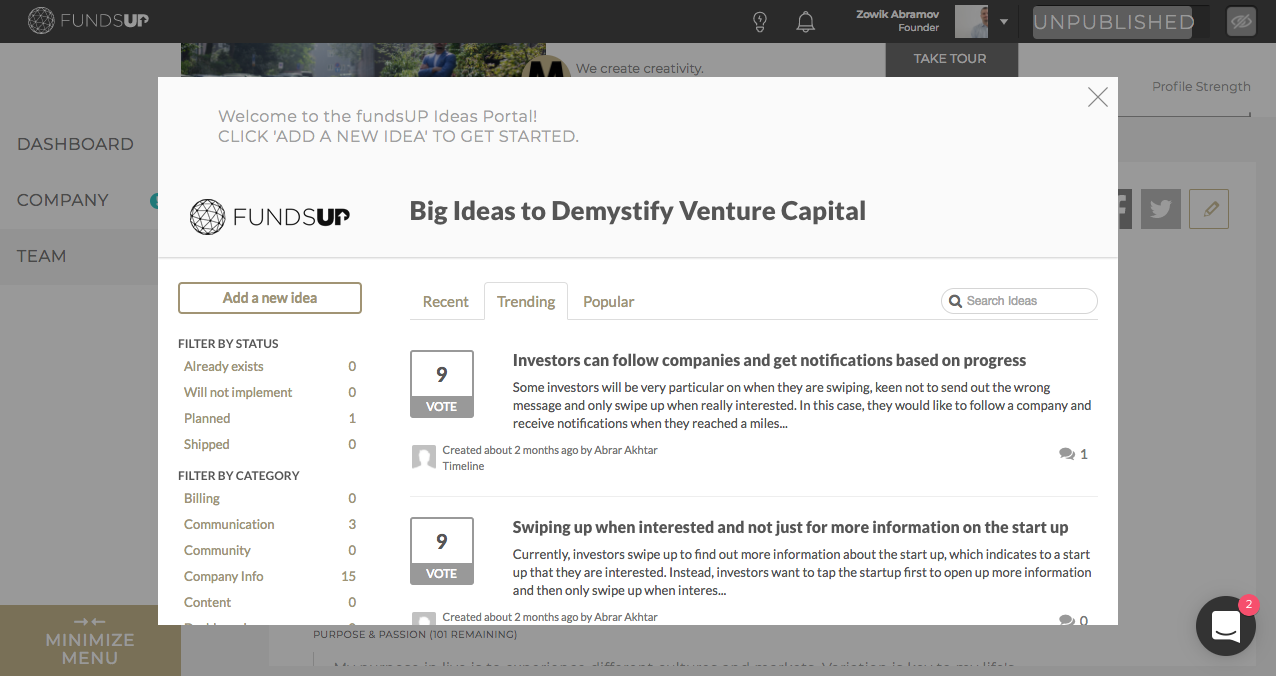1276x676 pixels.
Task: Filter by status Will not implement
Action: (238, 393)
